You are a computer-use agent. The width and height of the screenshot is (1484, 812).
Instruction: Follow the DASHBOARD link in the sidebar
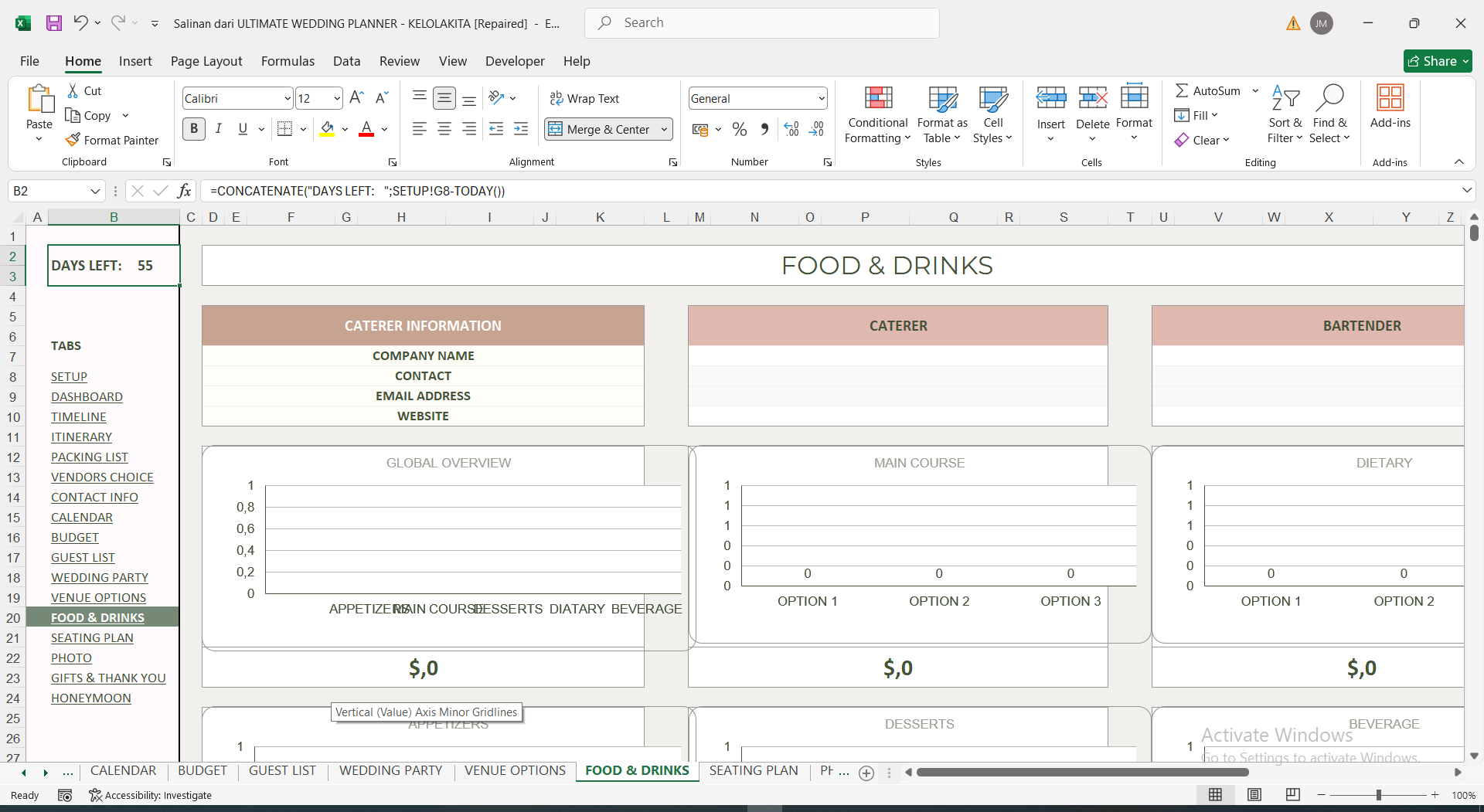pyautogui.click(x=87, y=397)
